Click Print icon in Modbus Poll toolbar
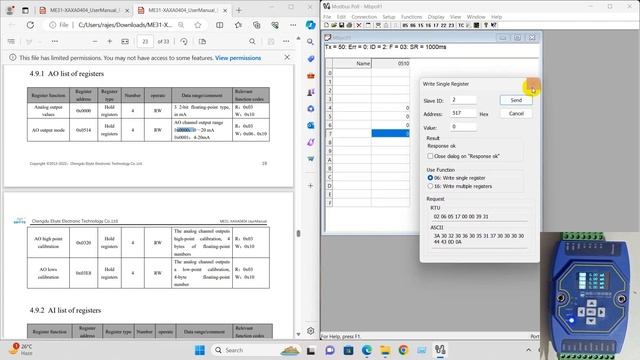This screenshot has height=360, width=640. pos(349,25)
